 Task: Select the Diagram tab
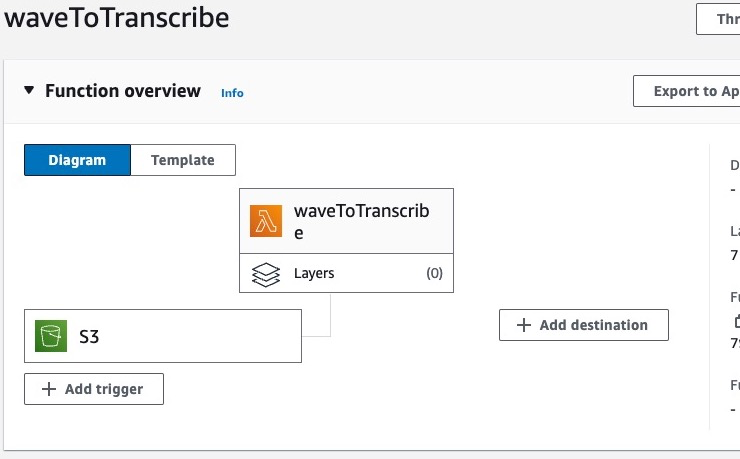(x=77, y=160)
